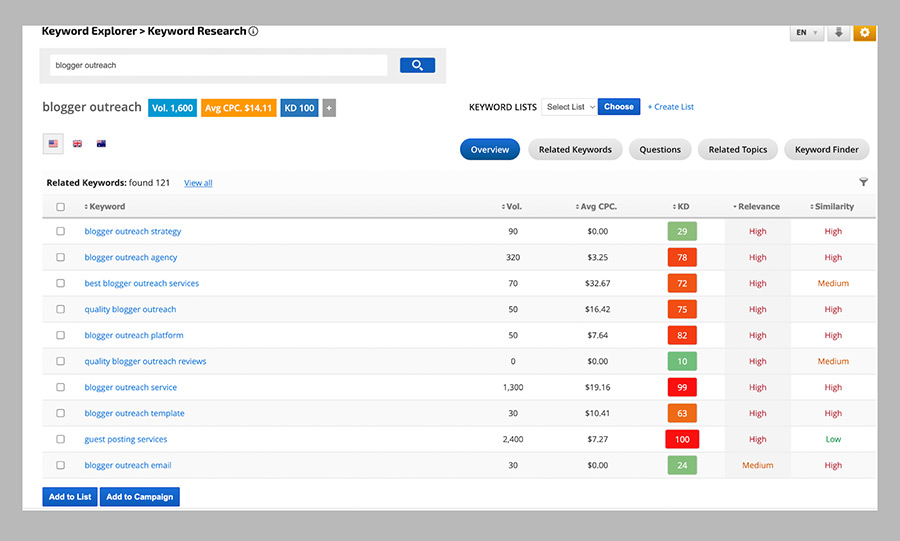Viewport: 900px width, 541px height.
Task: Open the Keyword Finder tab
Action: 826,150
